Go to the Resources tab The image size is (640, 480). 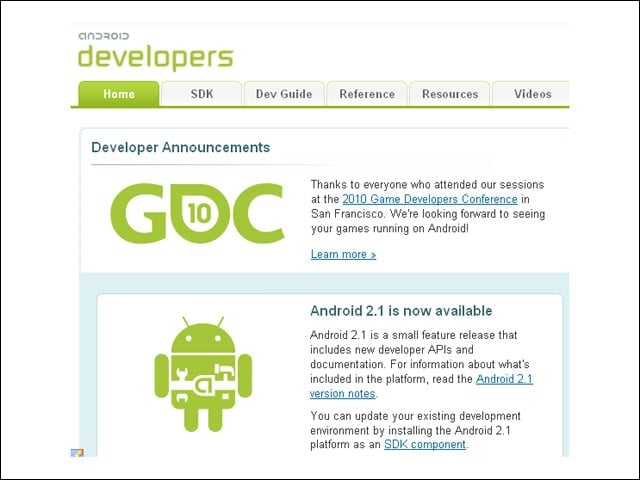pyautogui.click(x=450, y=94)
